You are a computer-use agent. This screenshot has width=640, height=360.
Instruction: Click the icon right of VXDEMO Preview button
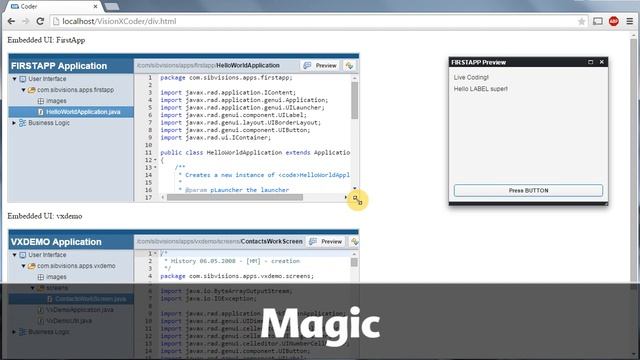(x=354, y=242)
